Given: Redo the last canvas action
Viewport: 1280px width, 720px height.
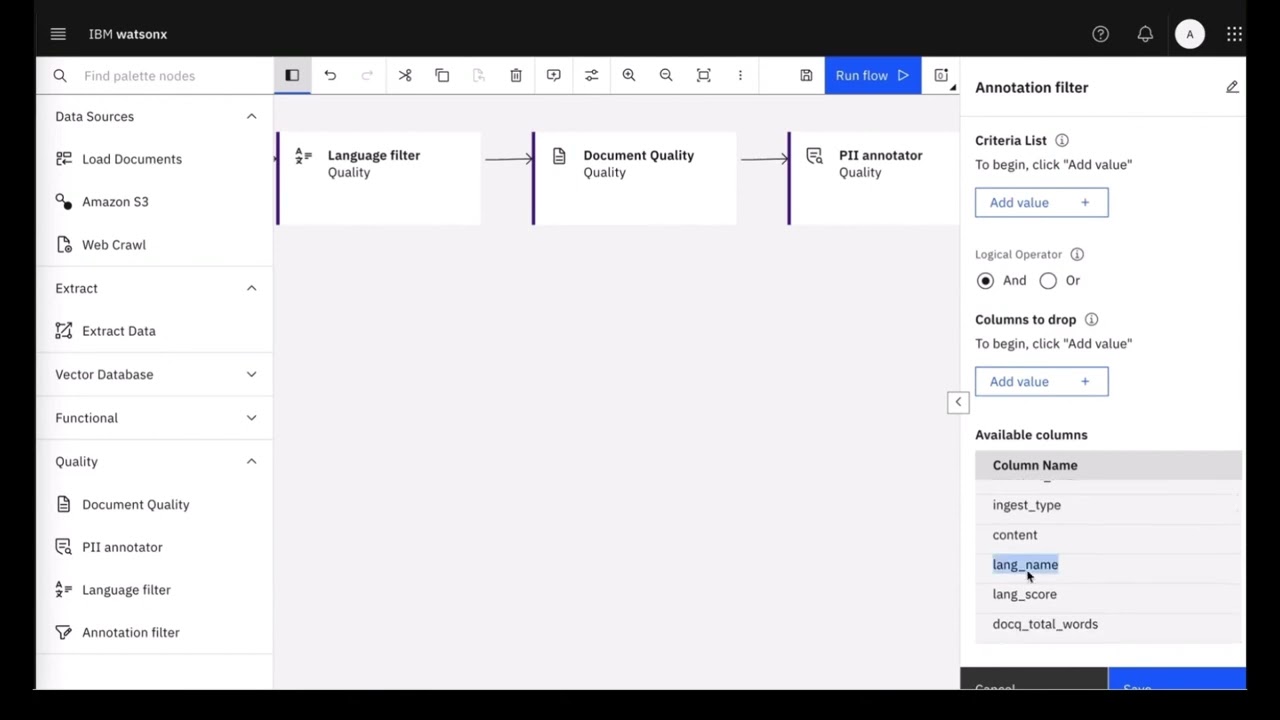Looking at the screenshot, I should [367, 75].
